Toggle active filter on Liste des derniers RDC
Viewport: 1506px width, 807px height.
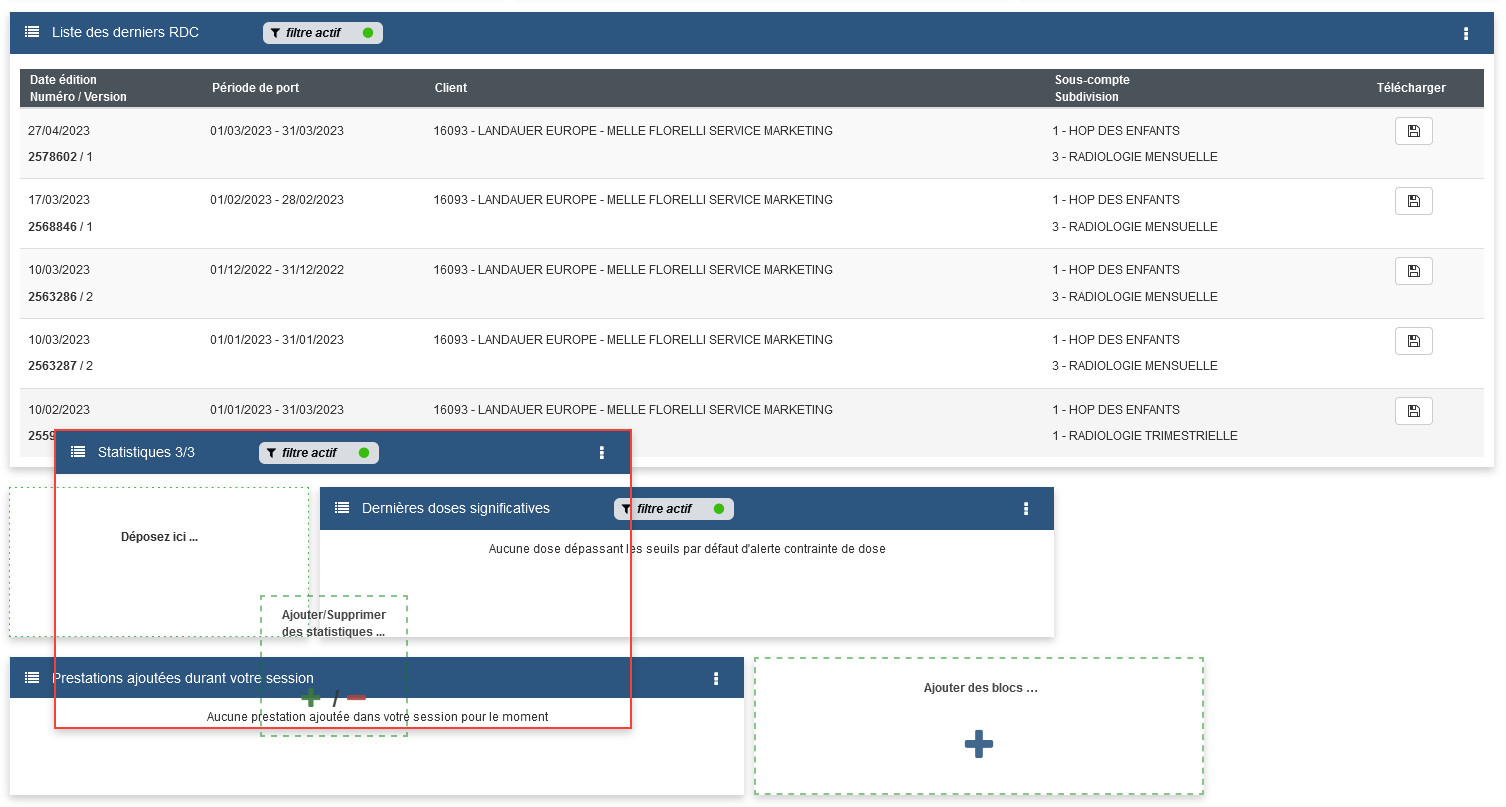322,33
